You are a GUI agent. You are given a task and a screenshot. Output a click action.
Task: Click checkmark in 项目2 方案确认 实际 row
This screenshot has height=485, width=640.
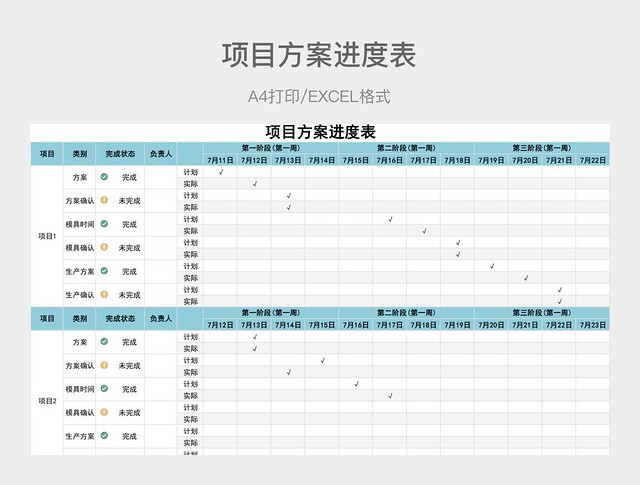point(289,372)
